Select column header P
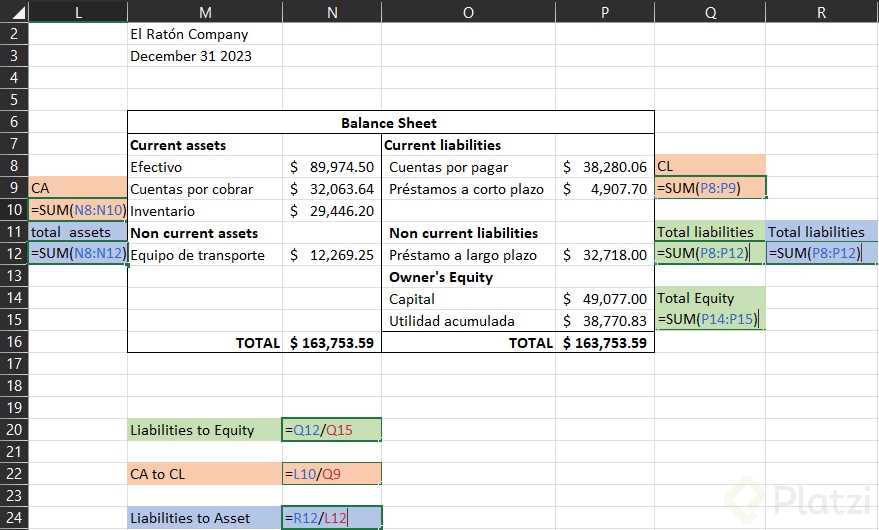The image size is (879, 530). [x=605, y=12]
